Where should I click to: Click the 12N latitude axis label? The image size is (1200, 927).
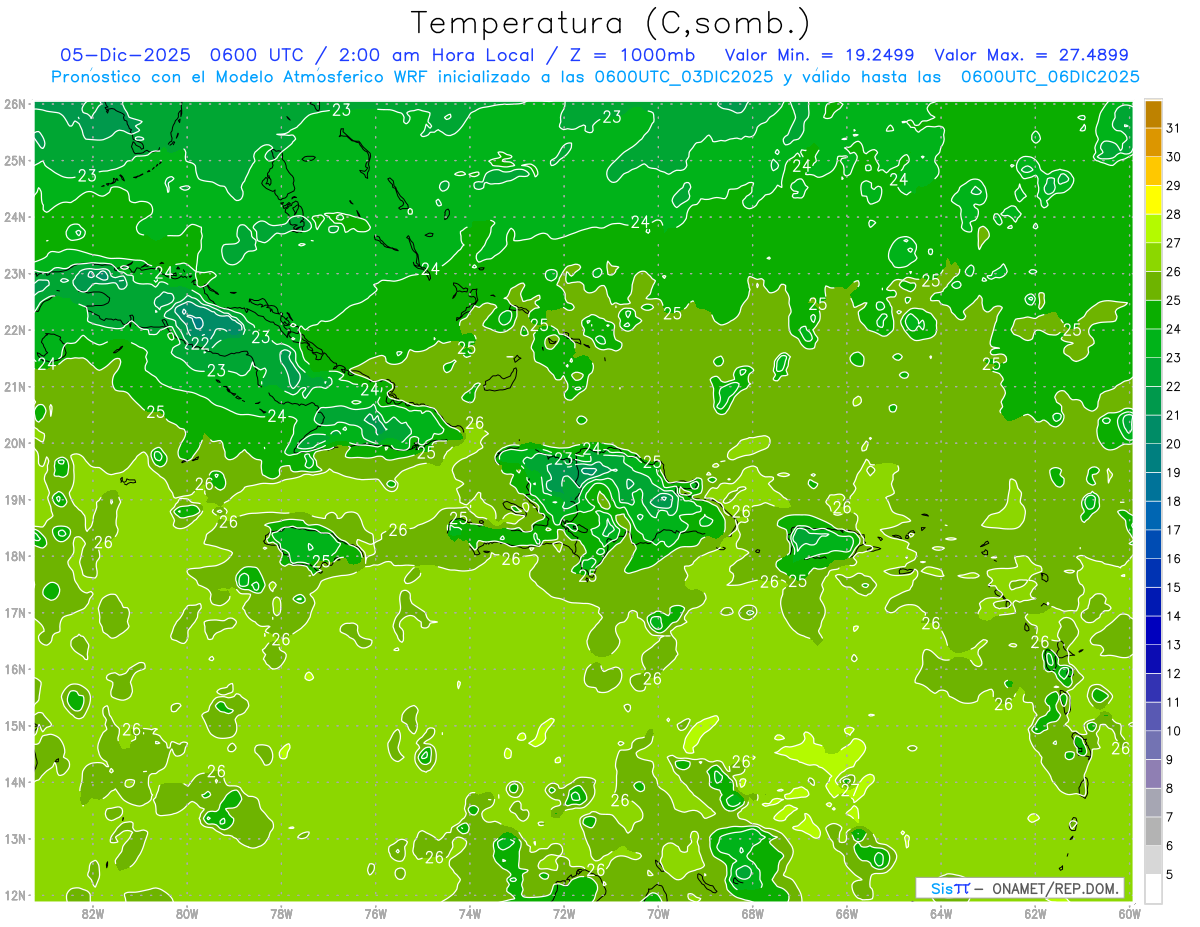(14, 895)
